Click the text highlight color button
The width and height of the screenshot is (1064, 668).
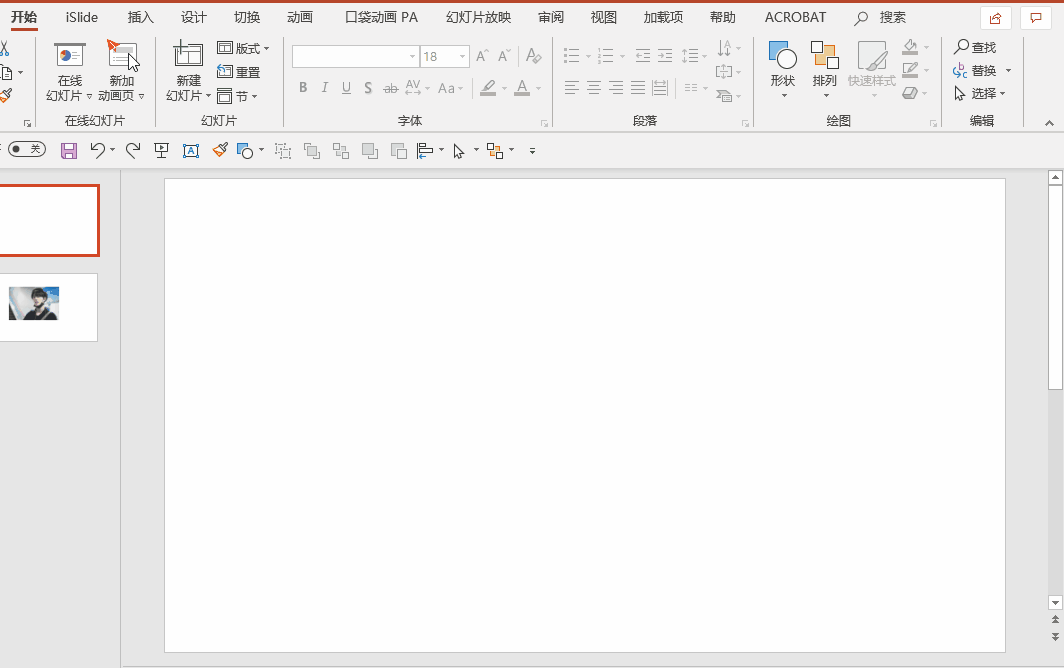tap(488, 88)
